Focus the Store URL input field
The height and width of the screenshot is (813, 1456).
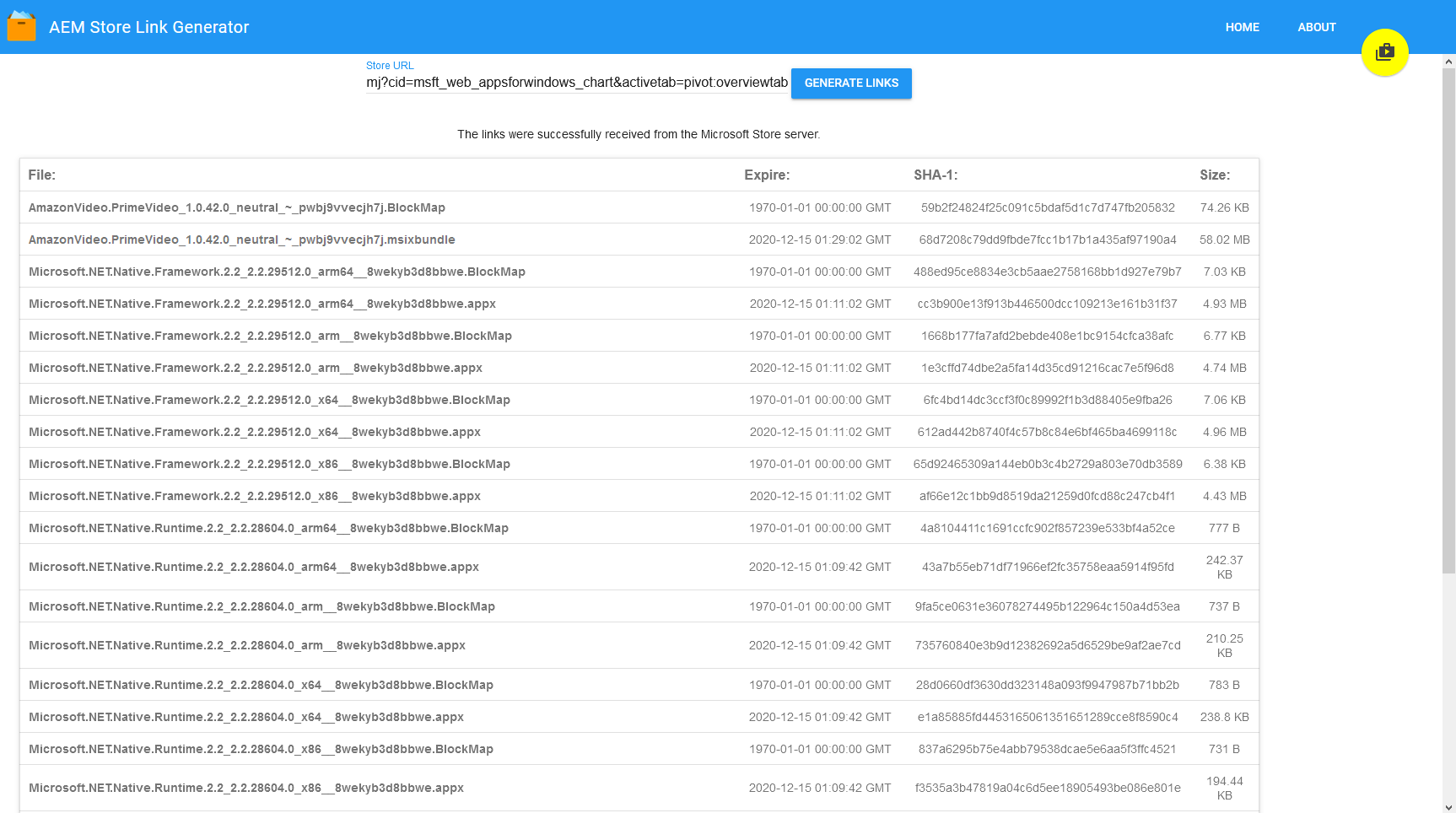[x=577, y=83]
